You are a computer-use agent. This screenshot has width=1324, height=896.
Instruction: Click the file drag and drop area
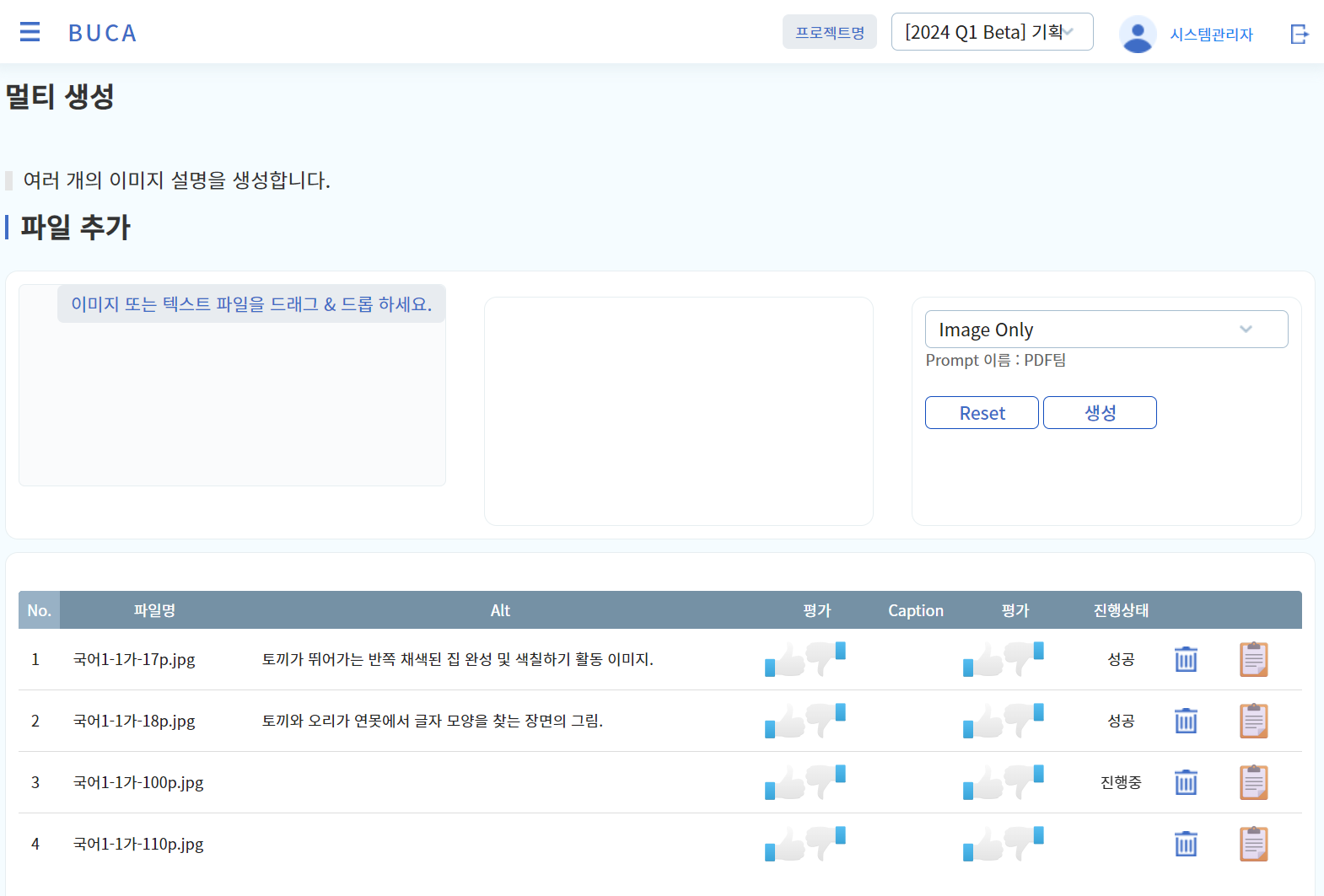tap(232, 396)
